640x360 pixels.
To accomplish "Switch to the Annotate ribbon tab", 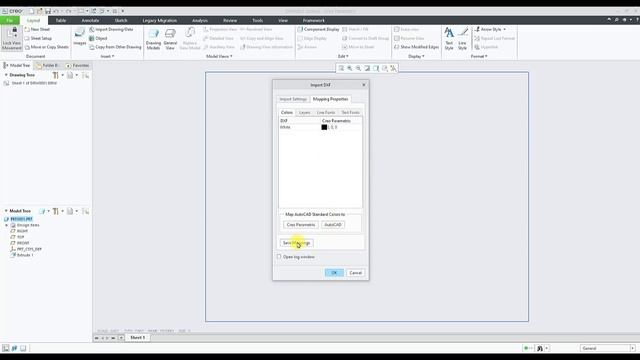I will tap(90, 20).
